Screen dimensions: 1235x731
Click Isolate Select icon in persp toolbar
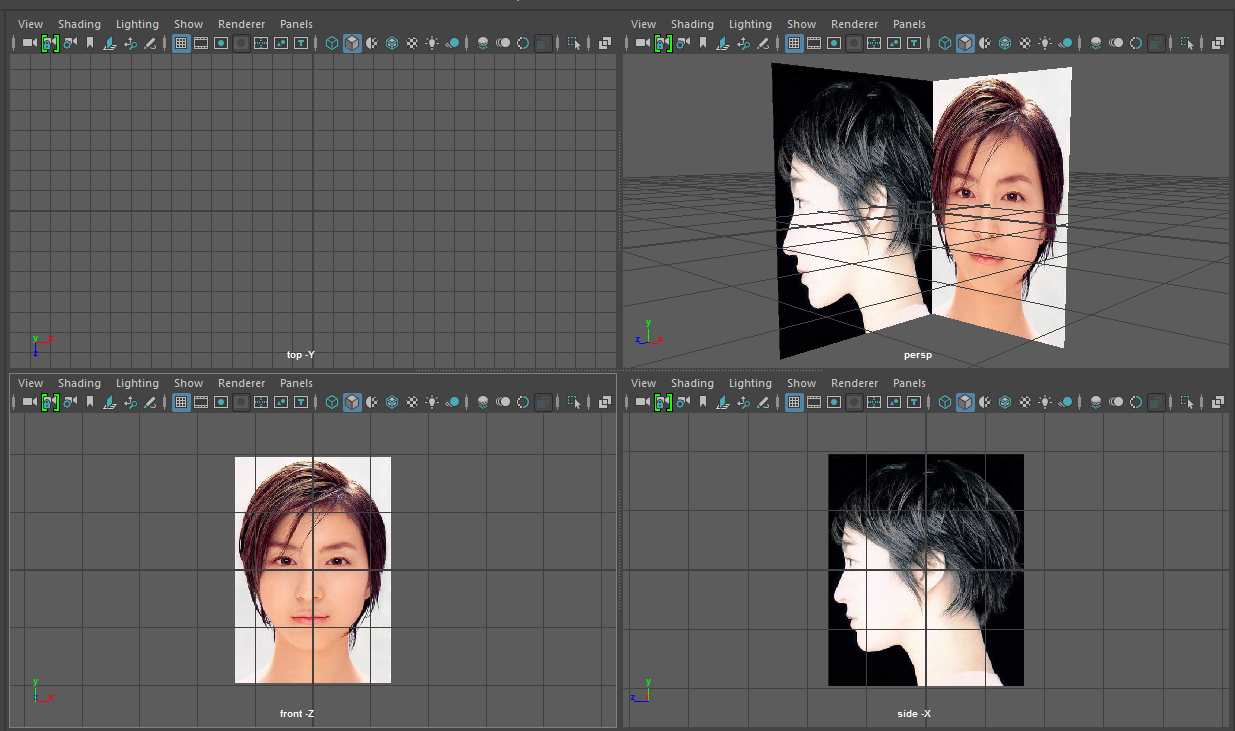click(1186, 43)
